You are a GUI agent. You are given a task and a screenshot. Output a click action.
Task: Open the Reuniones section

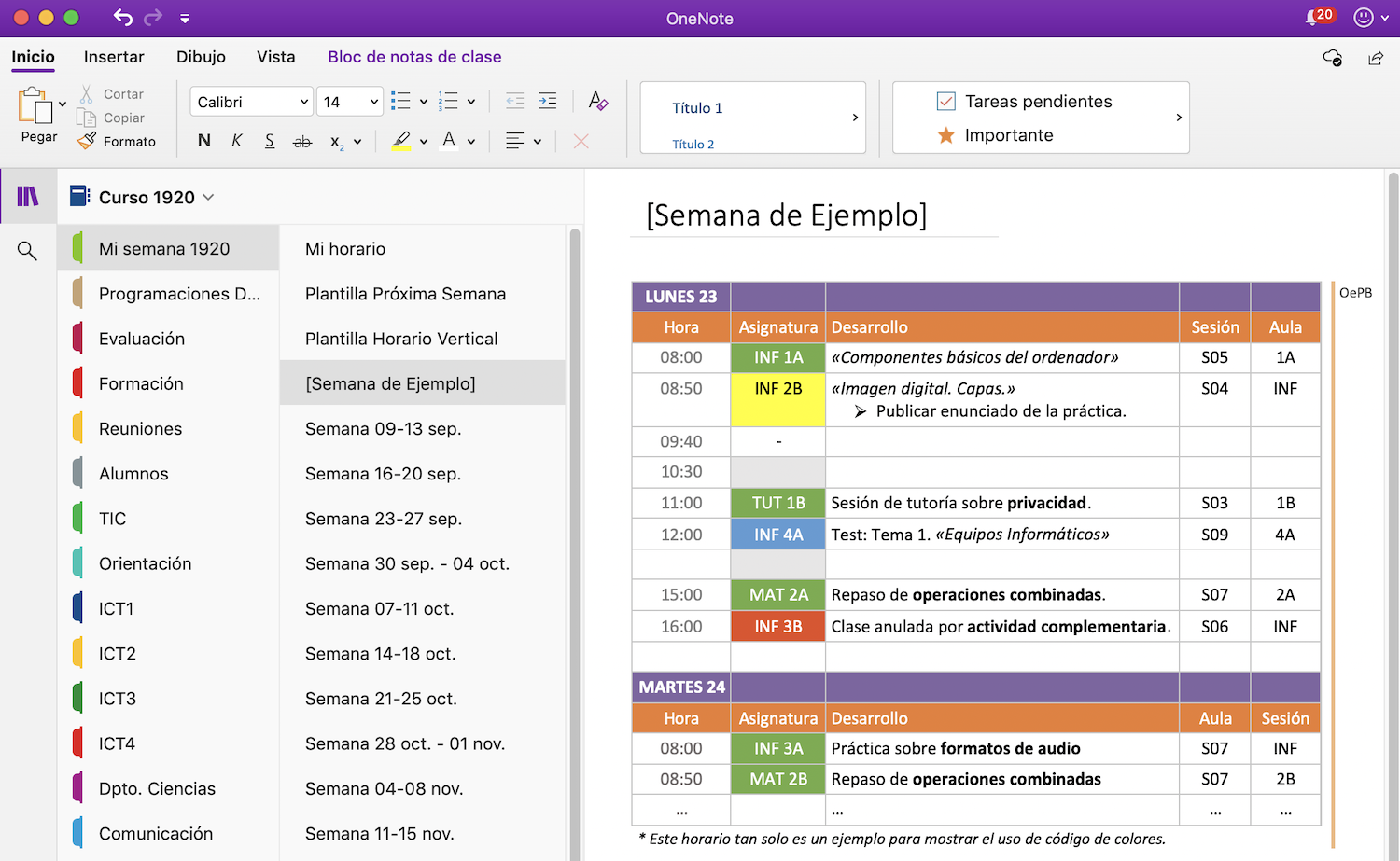168,429
